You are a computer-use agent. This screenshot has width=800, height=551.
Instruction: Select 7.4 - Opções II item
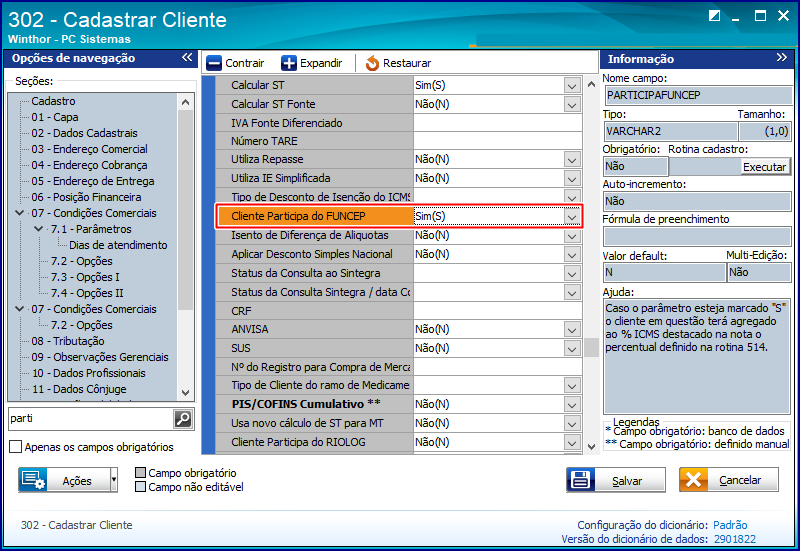87,293
